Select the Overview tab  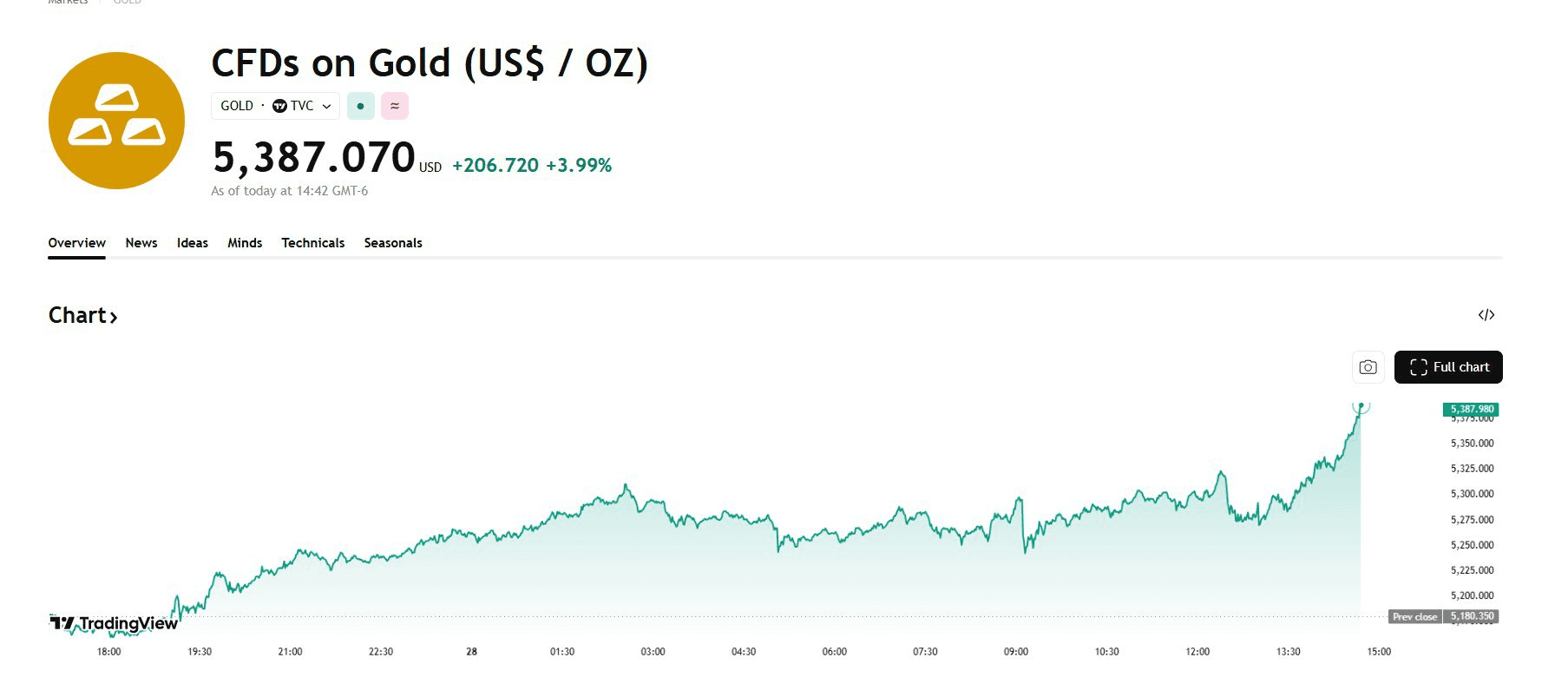pos(77,243)
